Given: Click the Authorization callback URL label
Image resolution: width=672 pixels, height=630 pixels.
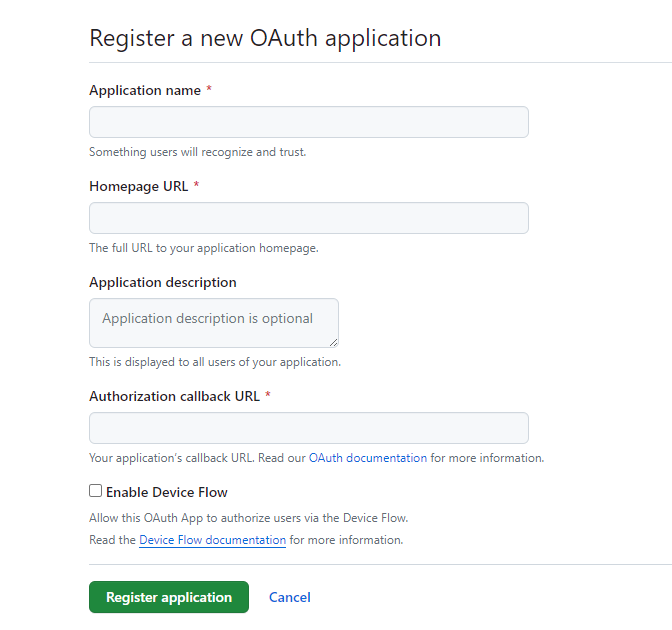Looking at the screenshot, I should point(174,396).
